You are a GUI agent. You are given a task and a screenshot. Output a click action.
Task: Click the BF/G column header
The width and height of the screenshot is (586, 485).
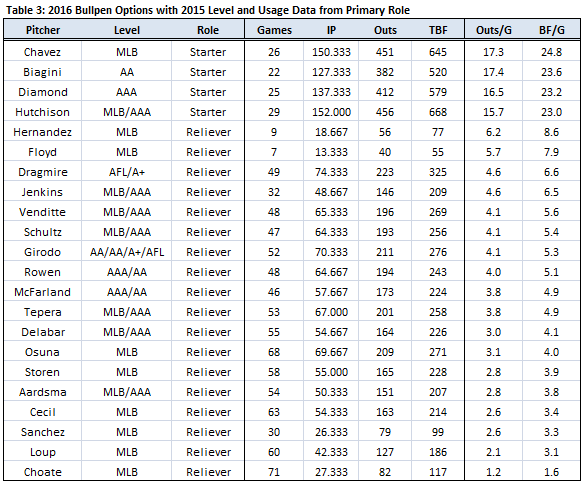(x=551, y=30)
